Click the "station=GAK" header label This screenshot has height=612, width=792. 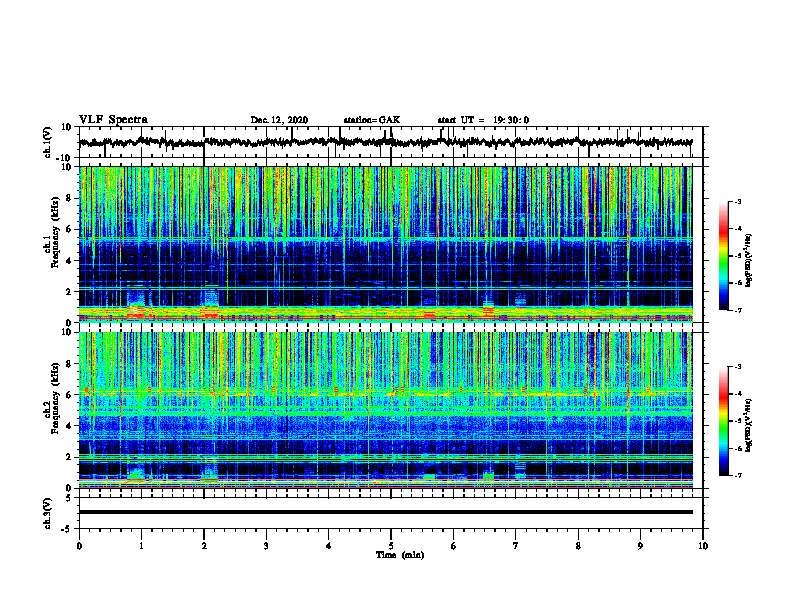coord(372,120)
